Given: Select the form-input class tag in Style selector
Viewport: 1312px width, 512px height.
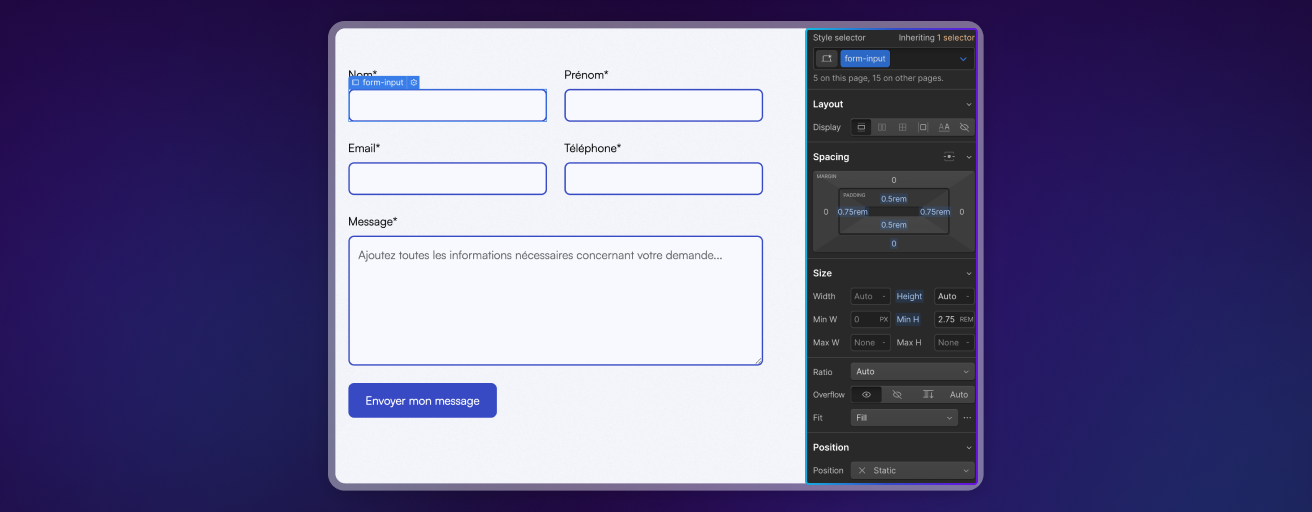Looking at the screenshot, I should point(865,59).
